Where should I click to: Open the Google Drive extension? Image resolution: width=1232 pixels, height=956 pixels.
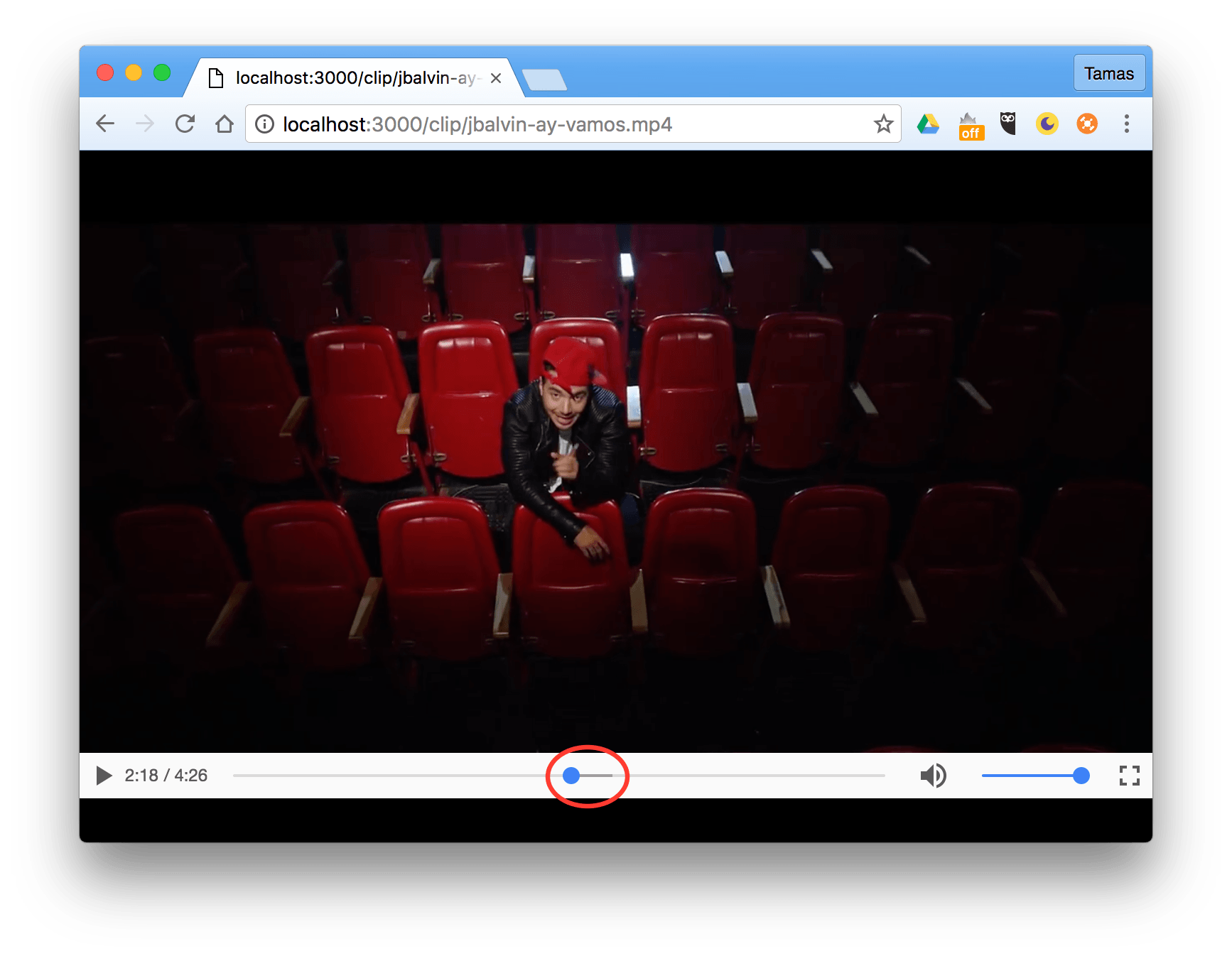pos(928,124)
